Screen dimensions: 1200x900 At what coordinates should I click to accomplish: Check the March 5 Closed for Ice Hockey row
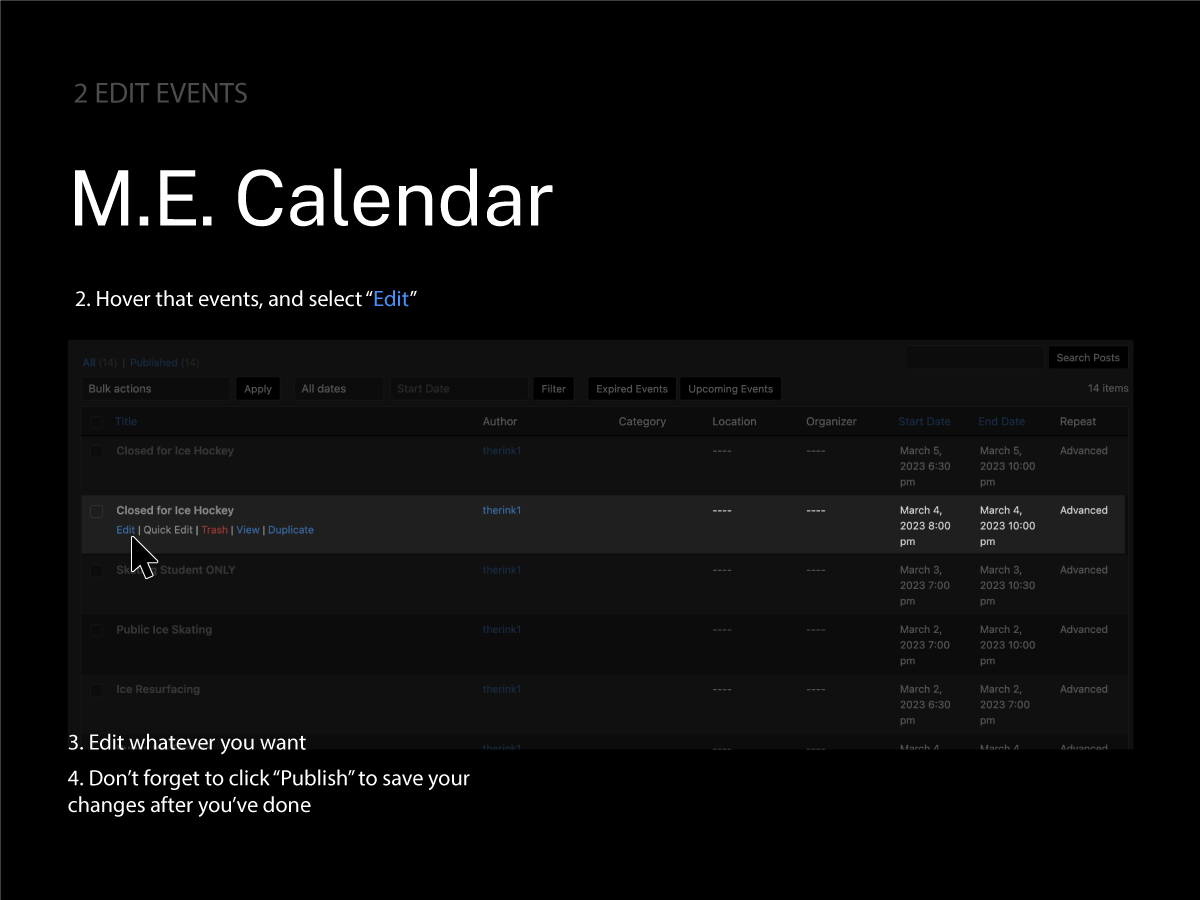click(x=96, y=452)
